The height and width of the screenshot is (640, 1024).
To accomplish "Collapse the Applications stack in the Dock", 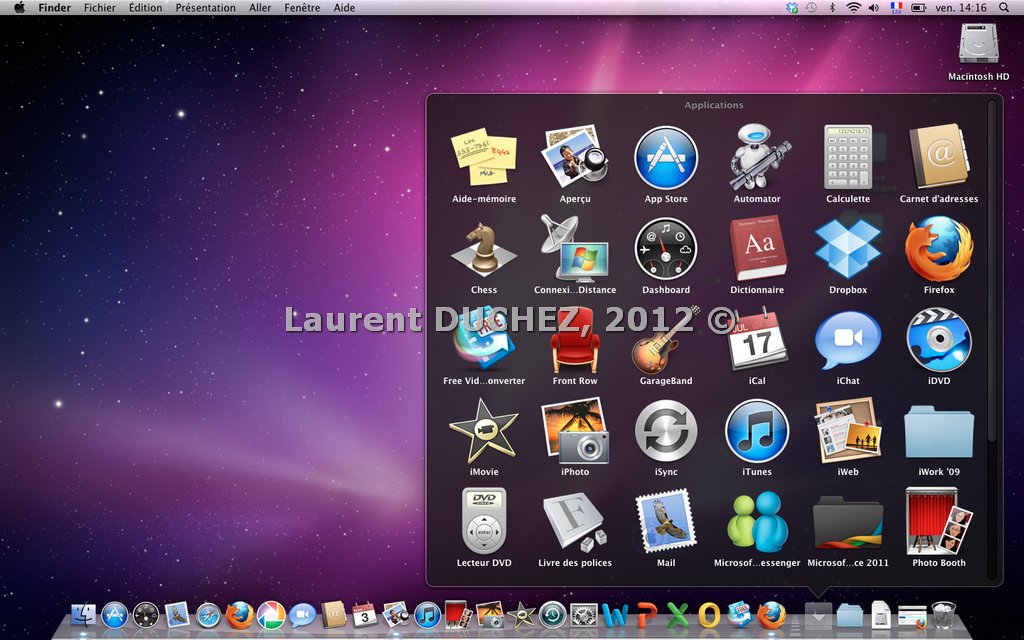I will click(818, 615).
